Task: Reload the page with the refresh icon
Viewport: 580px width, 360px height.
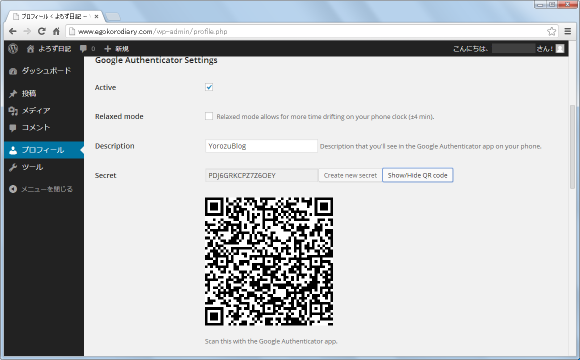Action: point(41,31)
